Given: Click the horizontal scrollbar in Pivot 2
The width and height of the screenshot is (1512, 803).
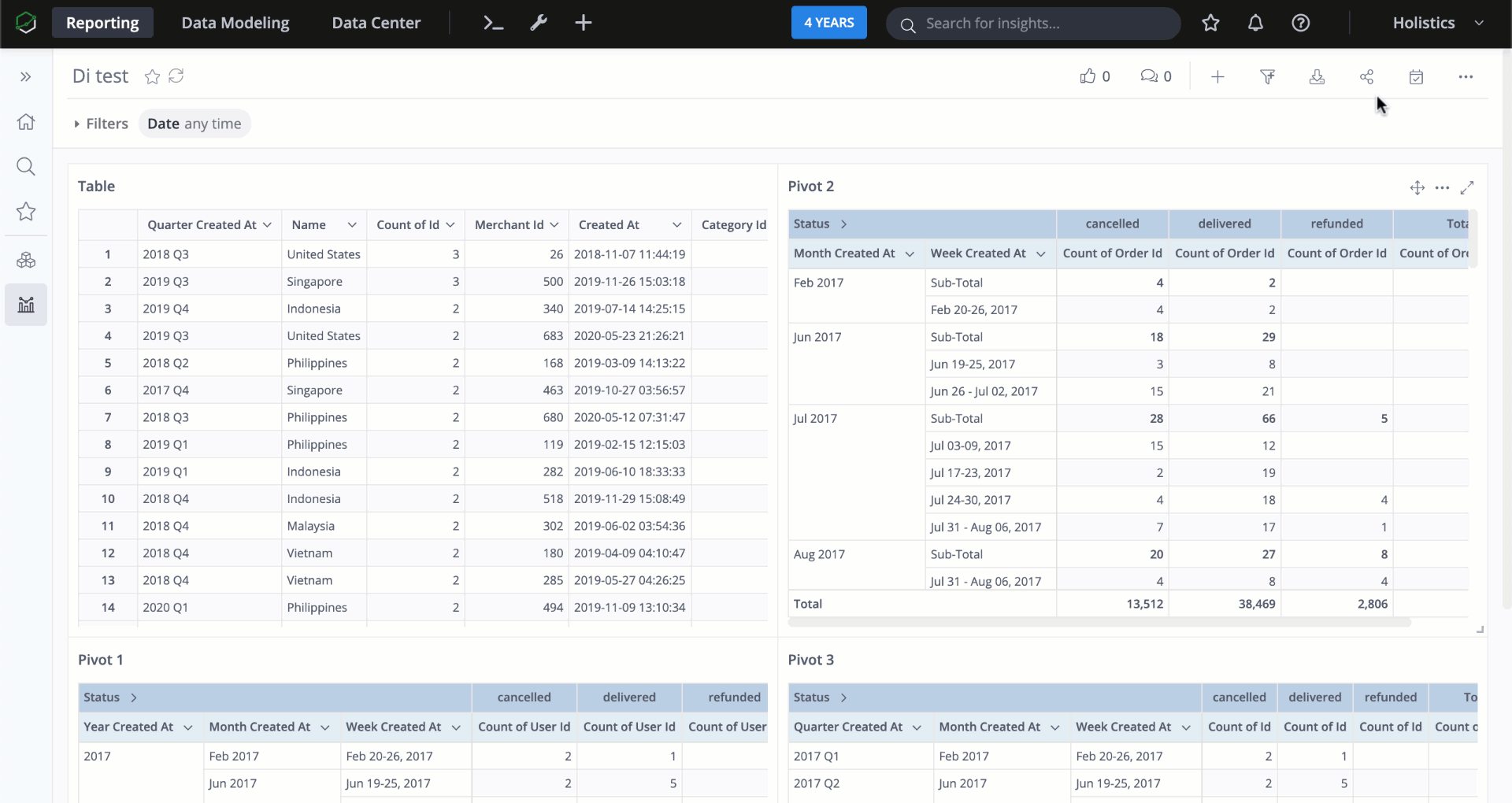Looking at the screenshot, I should (x=1099, y=622).
